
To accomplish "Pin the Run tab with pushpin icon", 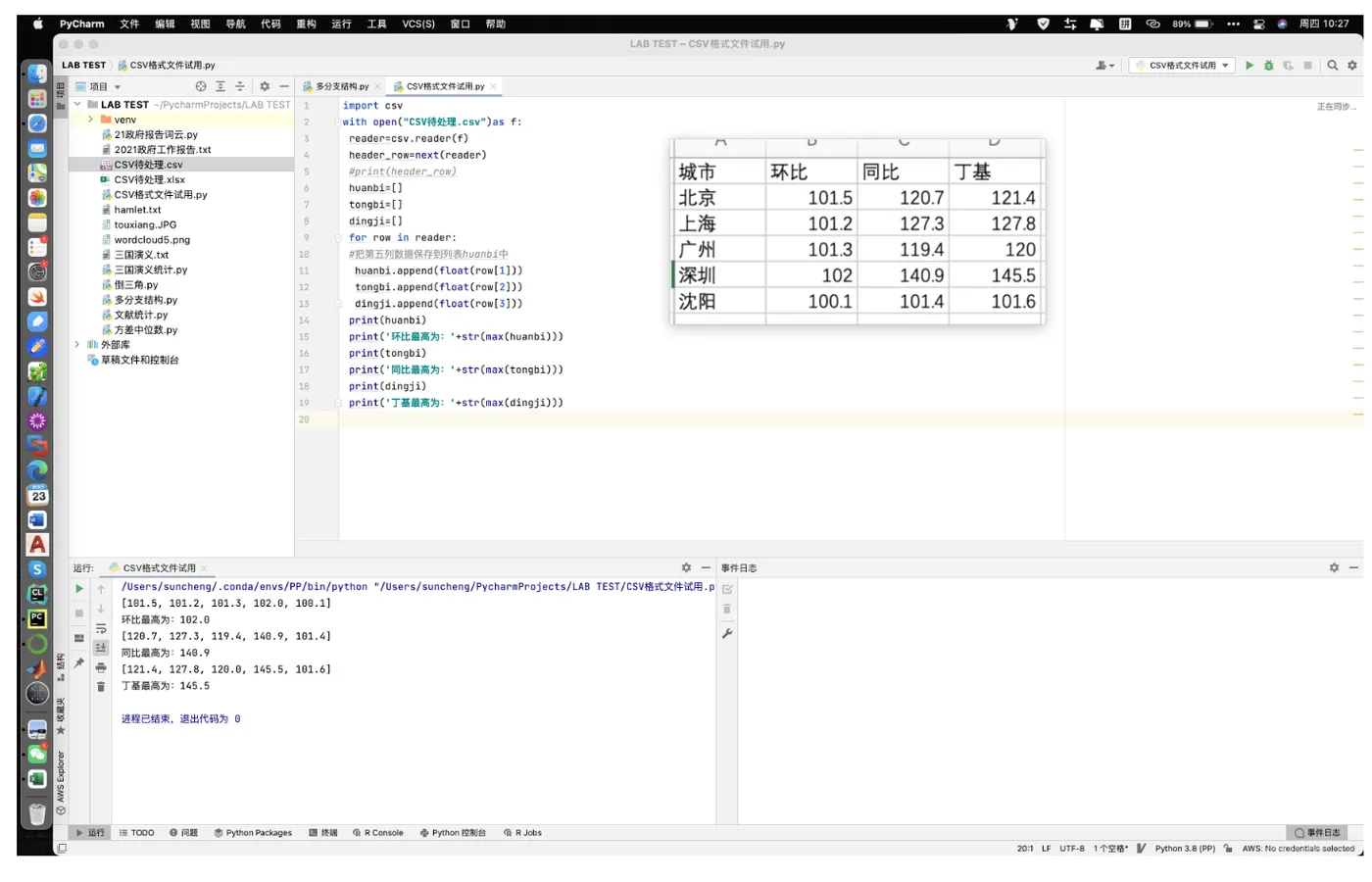I will coord(79,663).
